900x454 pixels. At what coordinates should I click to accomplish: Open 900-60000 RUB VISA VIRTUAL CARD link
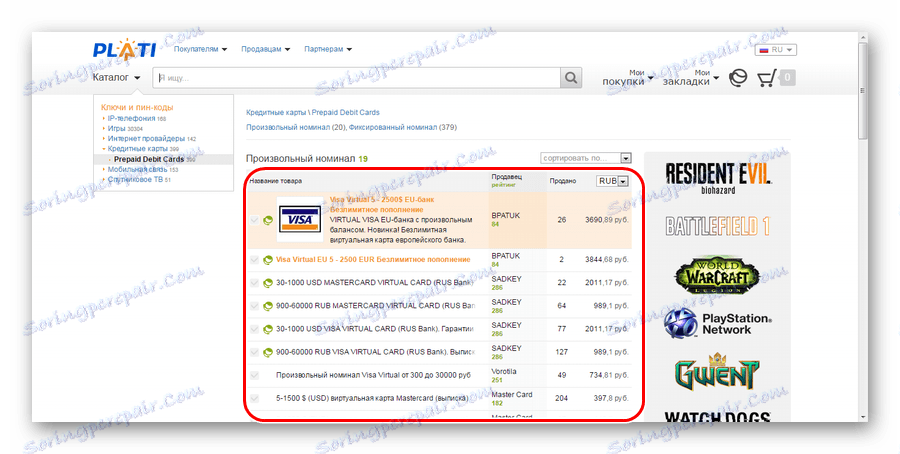(x=375, y=351)
